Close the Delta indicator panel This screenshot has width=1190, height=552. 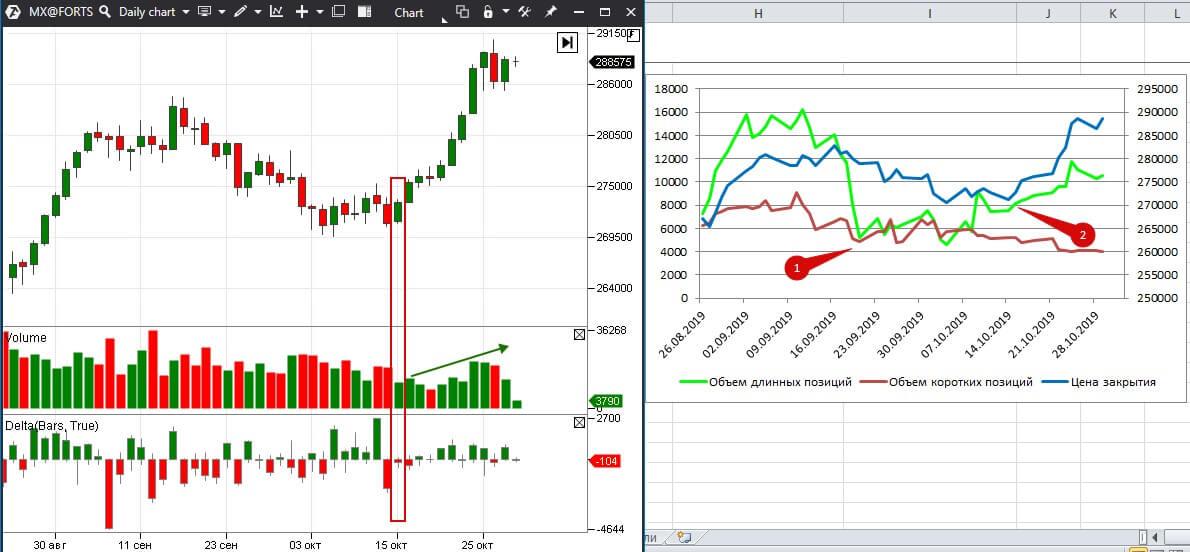[x=579, y=423]
